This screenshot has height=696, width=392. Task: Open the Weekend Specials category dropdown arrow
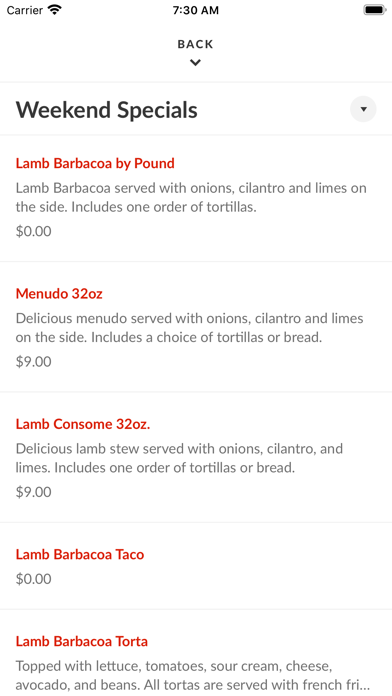coord(363,109)
